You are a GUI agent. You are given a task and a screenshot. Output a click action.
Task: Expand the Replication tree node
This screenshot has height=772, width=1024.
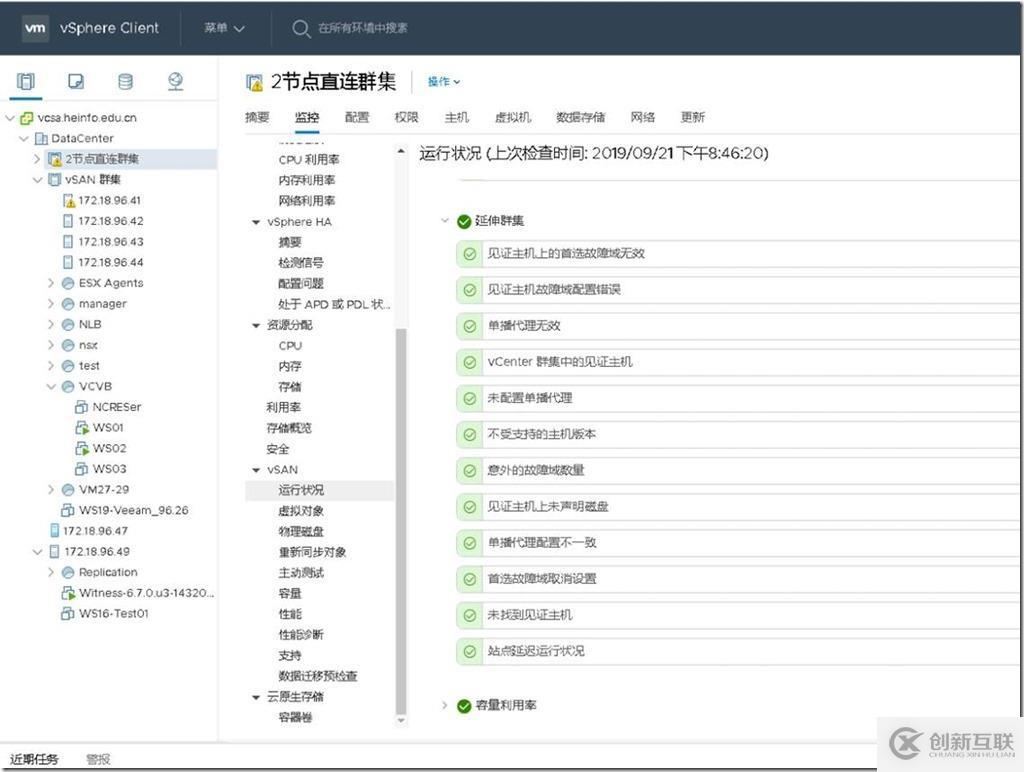[51, 572]
